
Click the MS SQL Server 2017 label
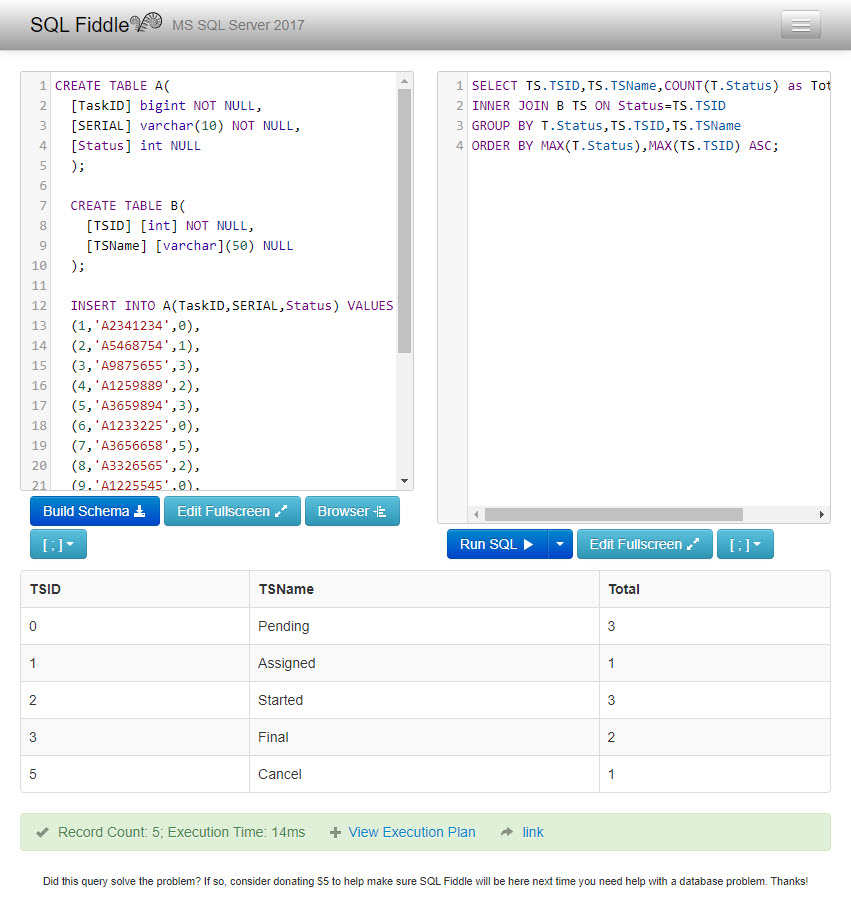tap(238, 25)
